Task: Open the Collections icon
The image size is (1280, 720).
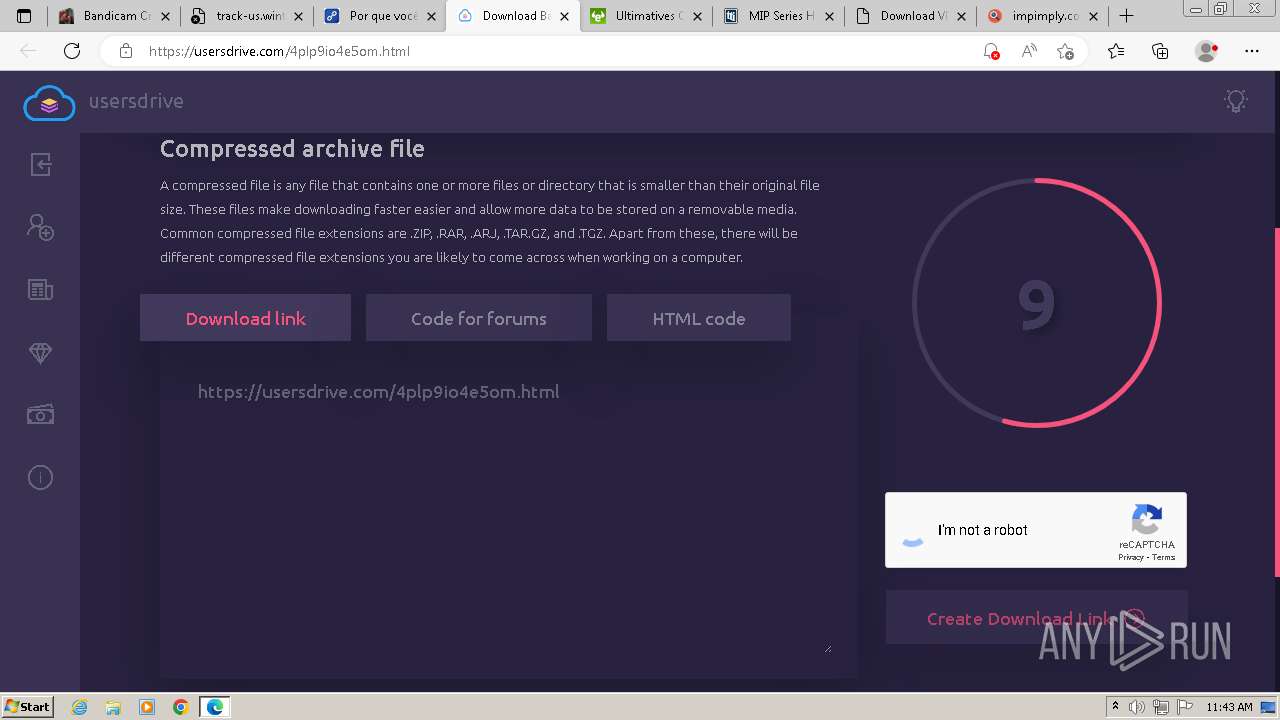Action: 1160,51
